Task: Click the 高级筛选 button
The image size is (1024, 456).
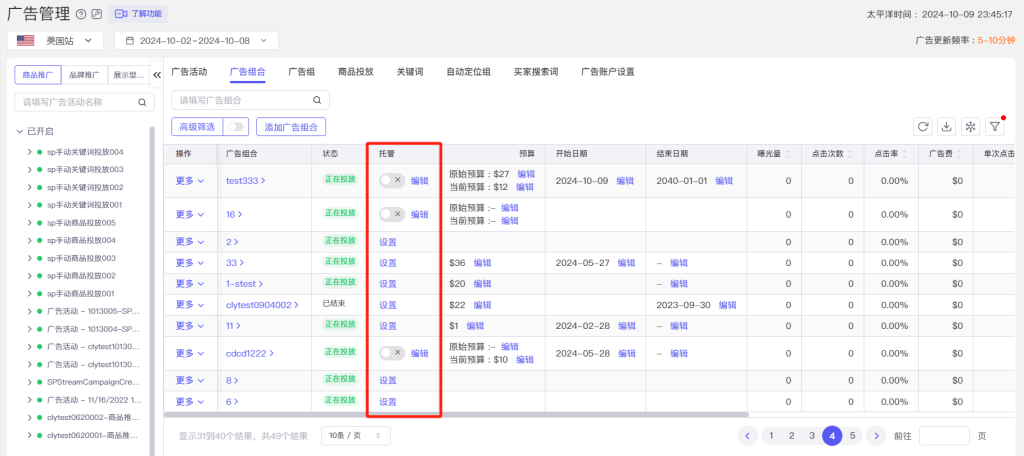Action: pos(197,127)
